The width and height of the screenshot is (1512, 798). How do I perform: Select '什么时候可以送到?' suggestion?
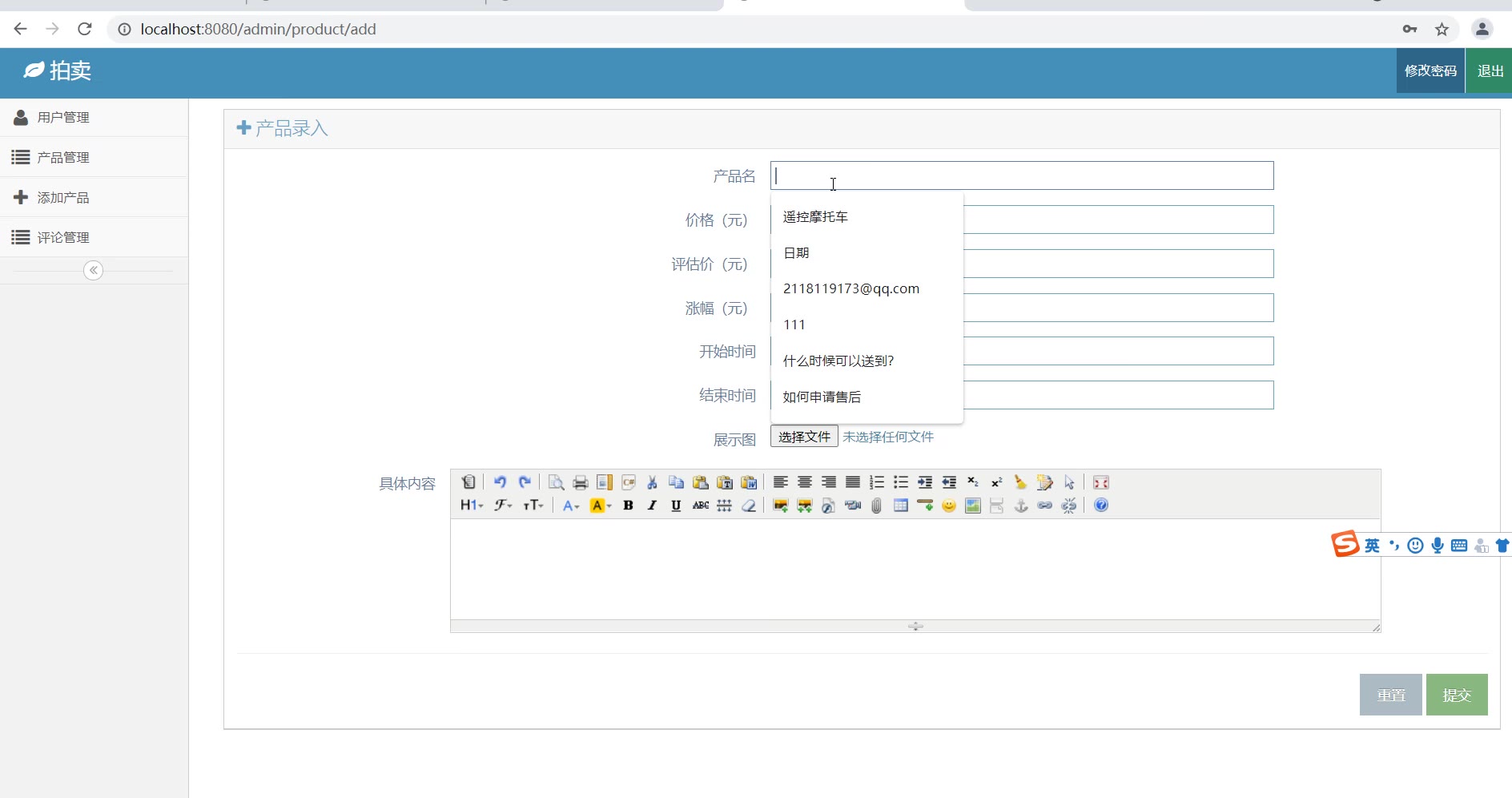(x=867, y=361)
